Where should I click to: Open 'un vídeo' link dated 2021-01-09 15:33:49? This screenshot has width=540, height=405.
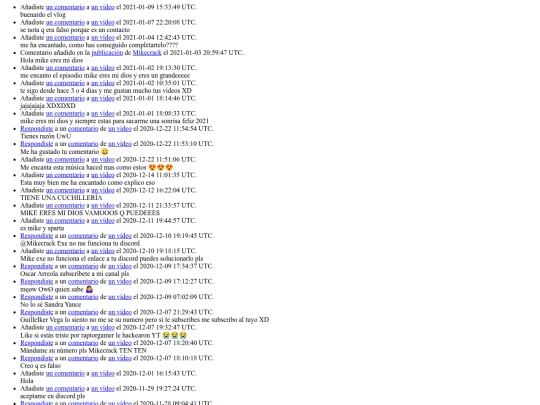[x=103, y=7]
